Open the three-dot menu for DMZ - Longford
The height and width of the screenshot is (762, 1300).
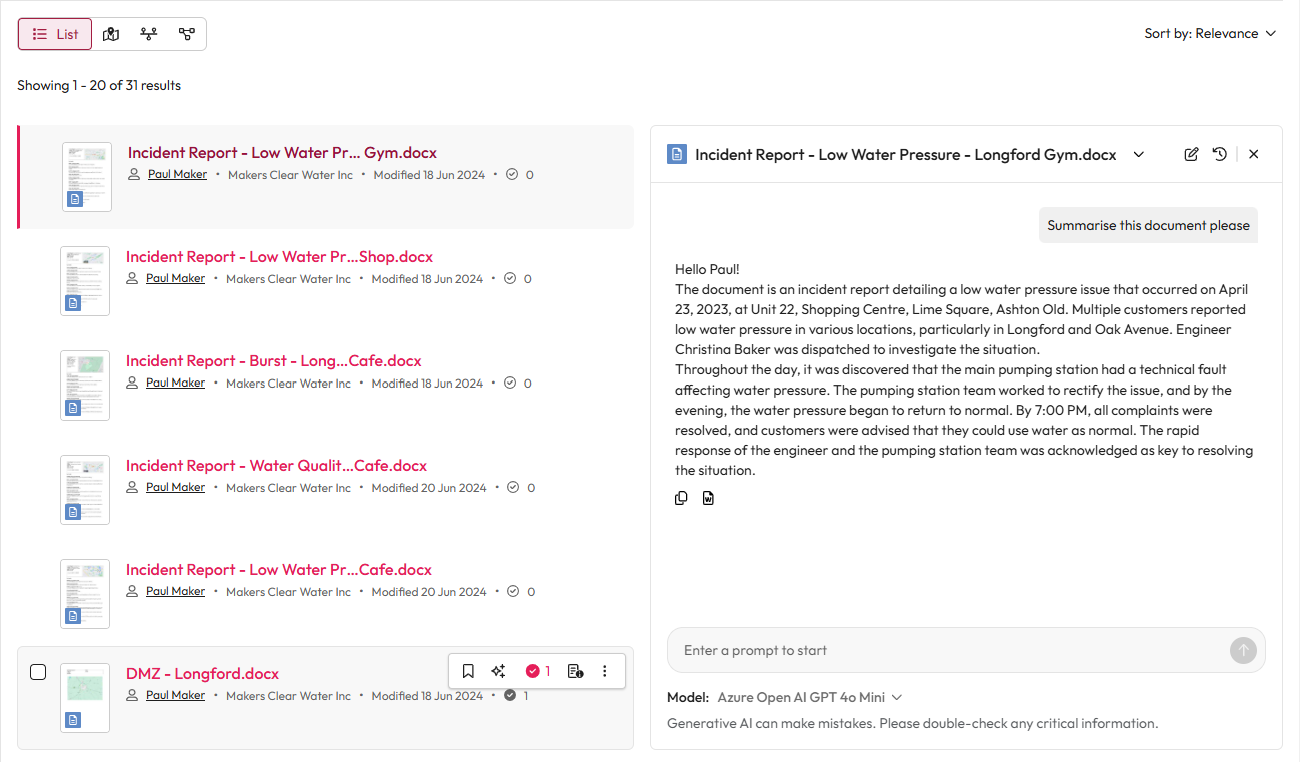click(605, 671)
